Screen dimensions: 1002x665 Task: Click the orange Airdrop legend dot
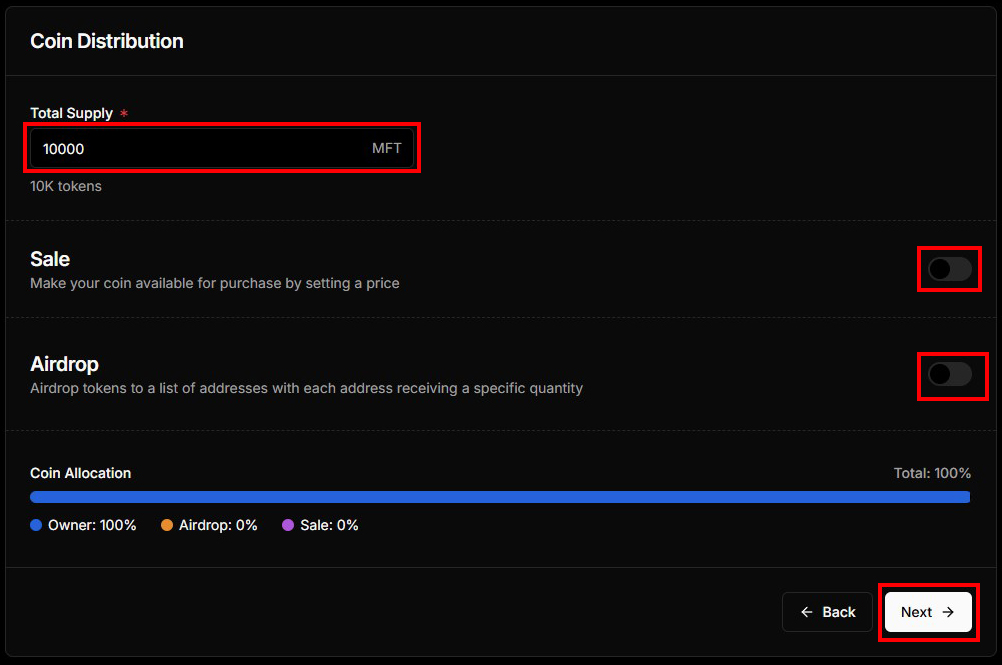tap(167, 525)
